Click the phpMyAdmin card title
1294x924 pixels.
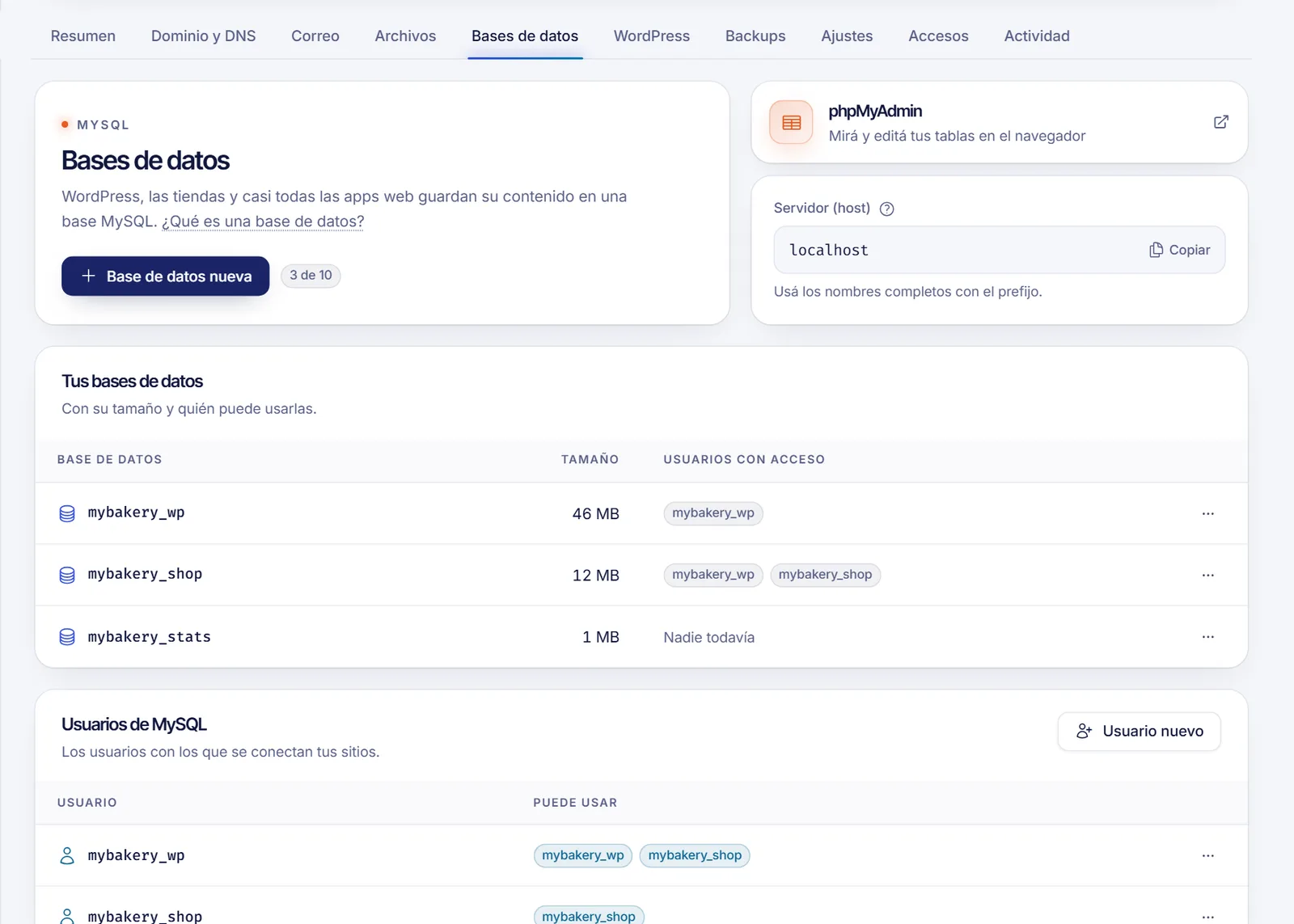875,111
